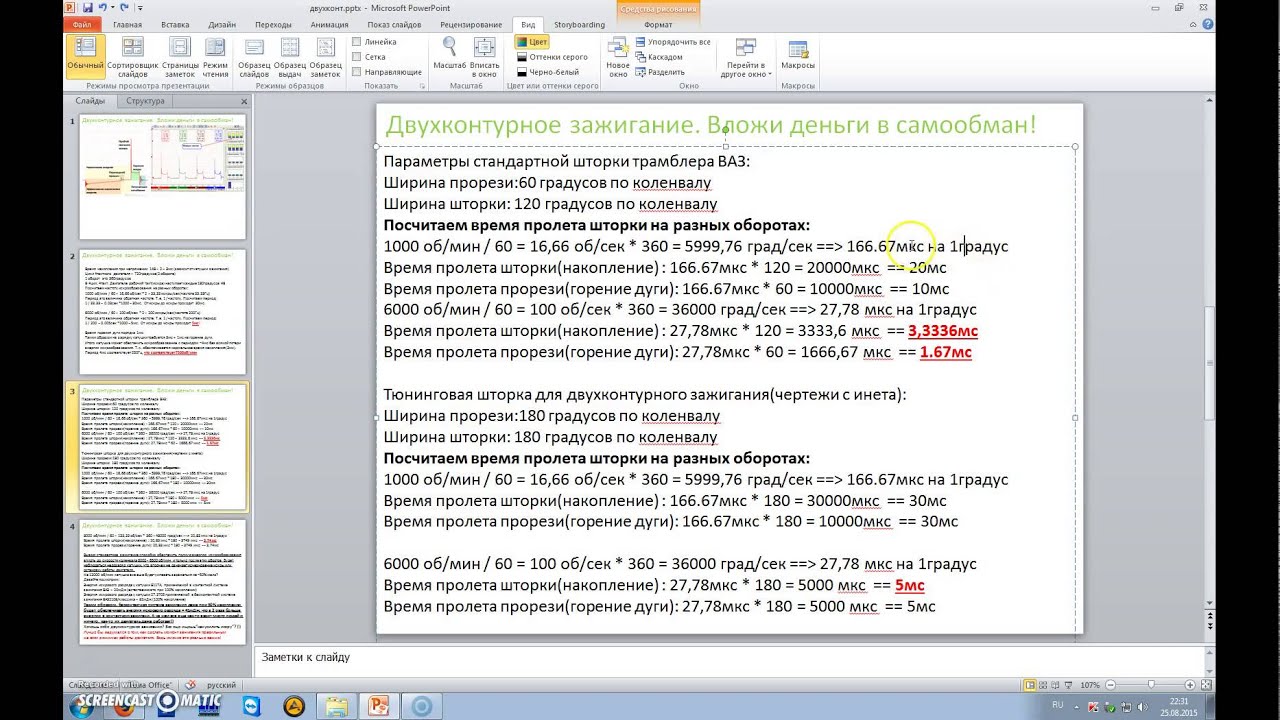Switch to Обычный normal view in ribbon
Image resolution: width=1280 pixels, height=720 pixels.
tap(85, 57)
